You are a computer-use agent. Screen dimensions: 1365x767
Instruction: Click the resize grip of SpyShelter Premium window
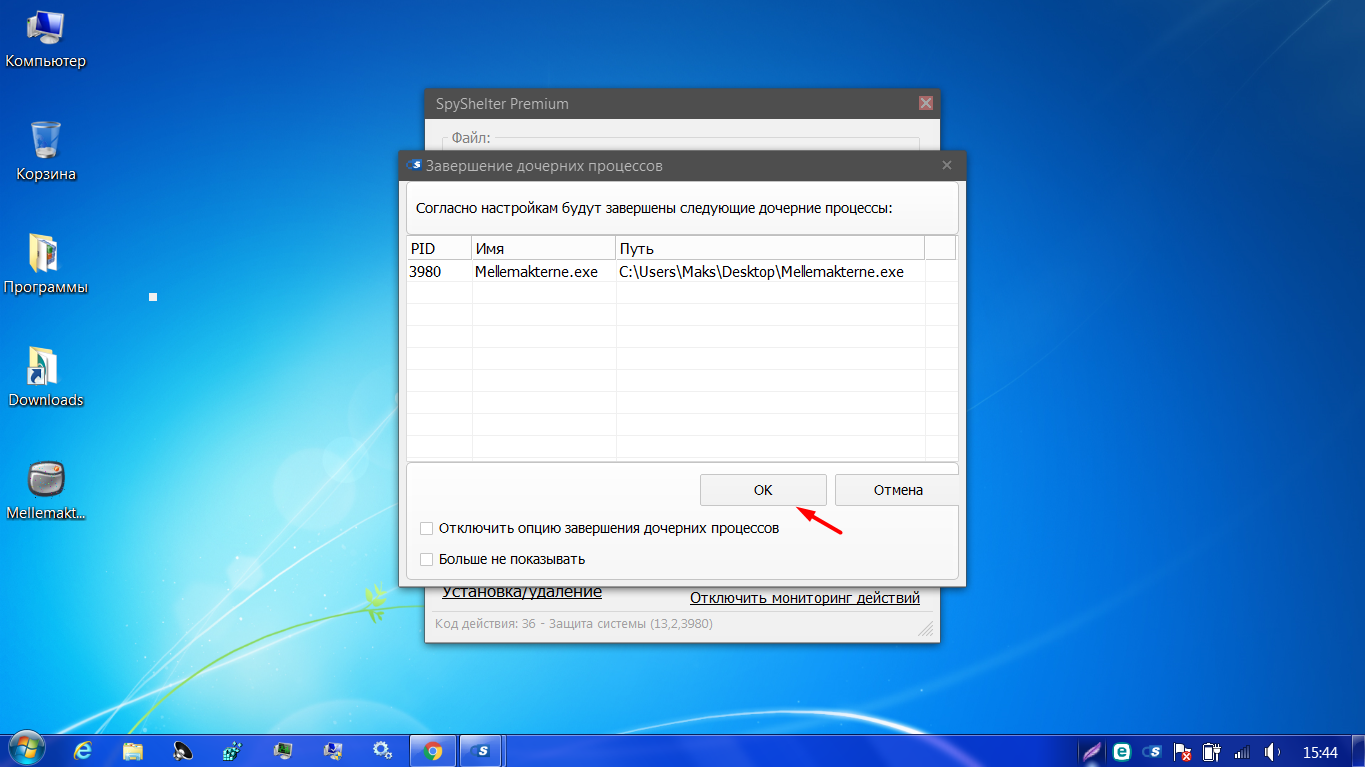[x=927, y=630]
